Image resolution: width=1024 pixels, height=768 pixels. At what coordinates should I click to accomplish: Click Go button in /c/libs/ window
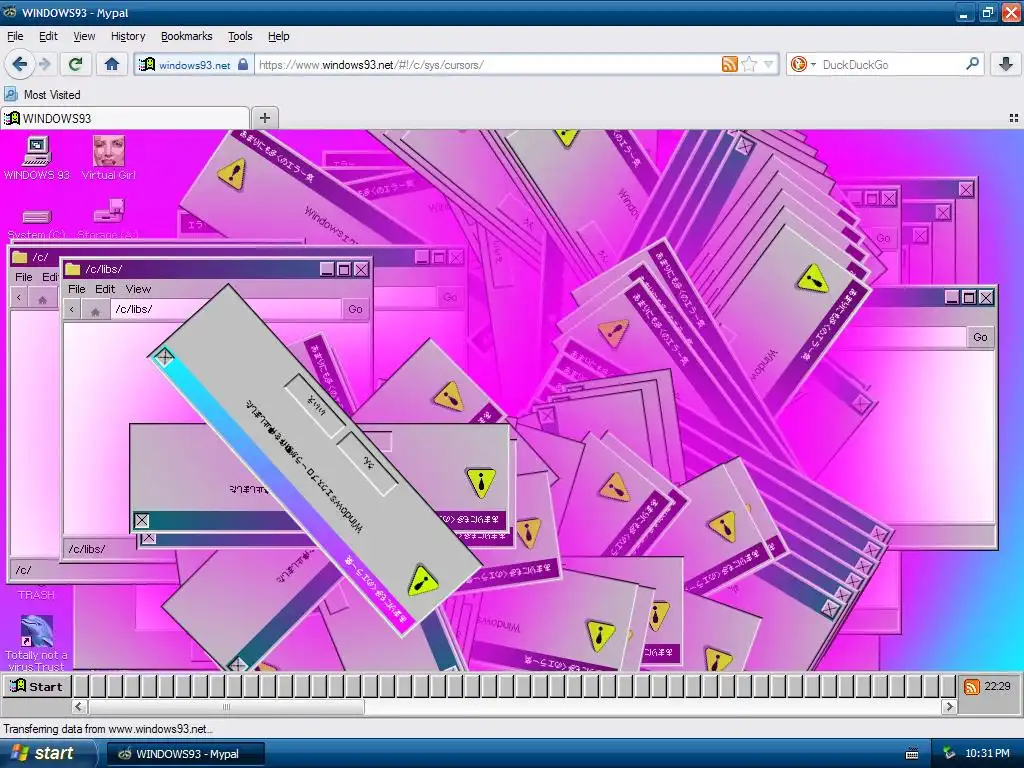point(355,309)
